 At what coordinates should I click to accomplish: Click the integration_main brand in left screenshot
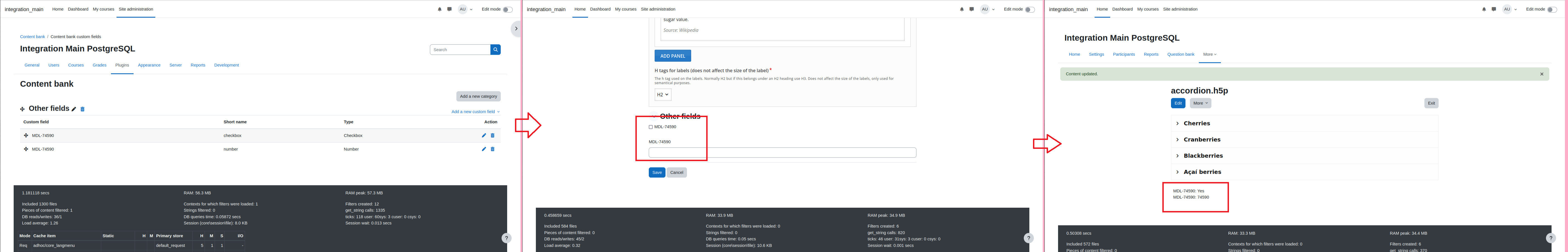24,9
